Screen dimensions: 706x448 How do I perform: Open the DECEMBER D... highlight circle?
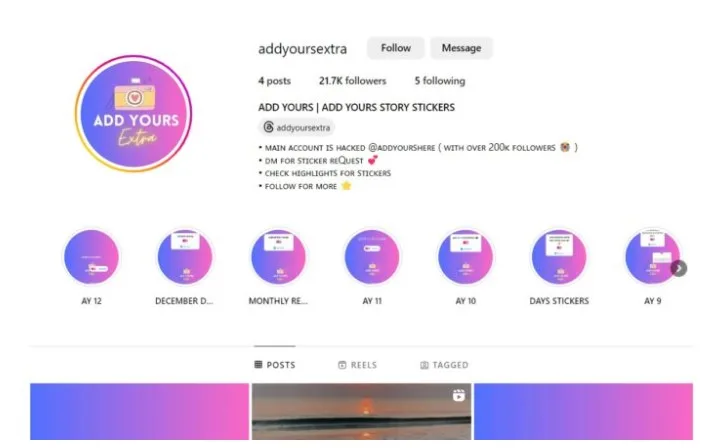tap(185, 257)
